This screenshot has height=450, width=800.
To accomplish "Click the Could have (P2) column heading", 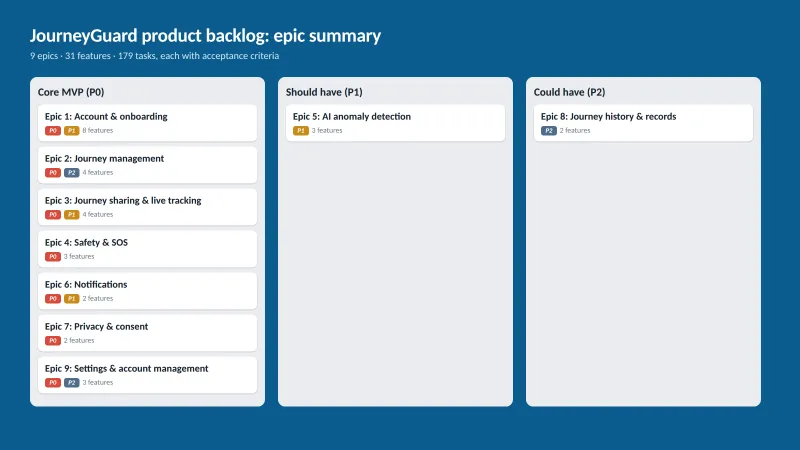I will click(x=569, y=92).
